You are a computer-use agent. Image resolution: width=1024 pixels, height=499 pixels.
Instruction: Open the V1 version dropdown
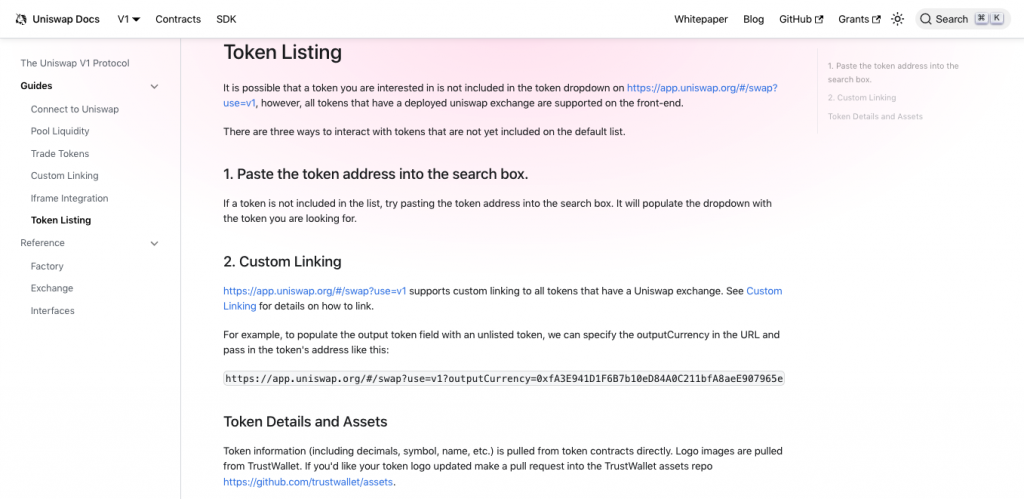[129, 19]
